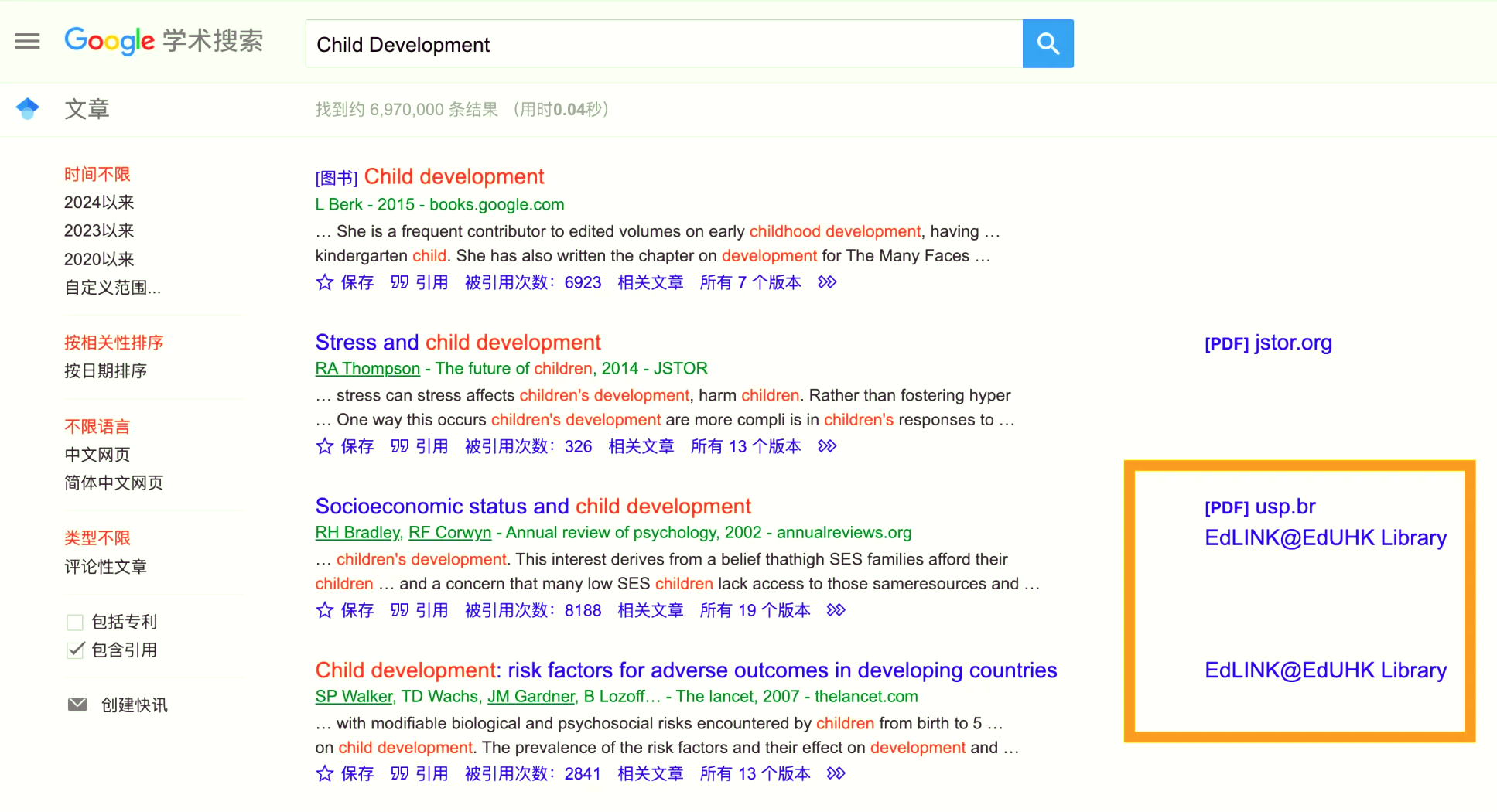
Task: Click the star save icon under Lancet 2007 result
Action: pyautogui.click(x=325, y=773)
